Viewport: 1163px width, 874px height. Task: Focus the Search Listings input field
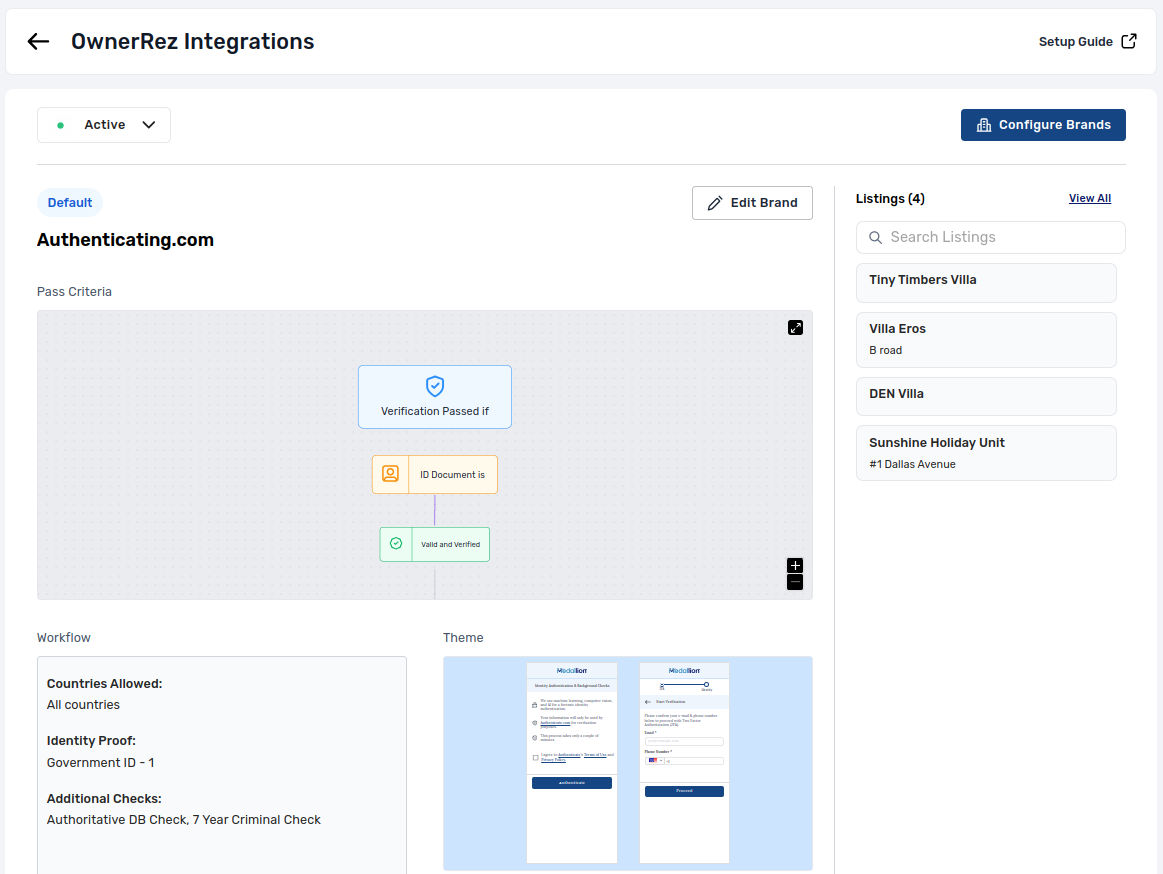(x=1000, y=237)
